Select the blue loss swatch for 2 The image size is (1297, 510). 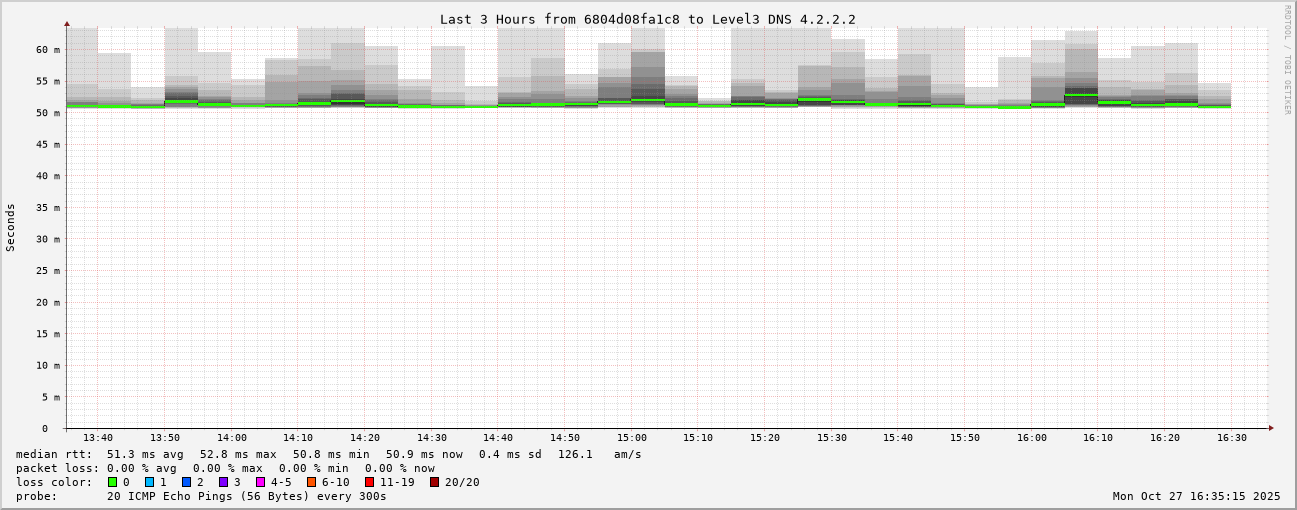point(187,482)
